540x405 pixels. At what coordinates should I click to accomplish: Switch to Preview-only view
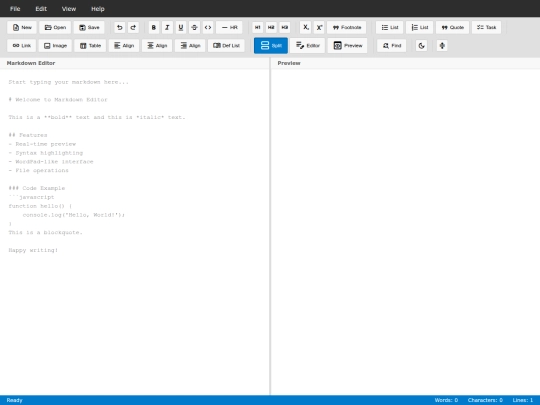click(347, 46)
